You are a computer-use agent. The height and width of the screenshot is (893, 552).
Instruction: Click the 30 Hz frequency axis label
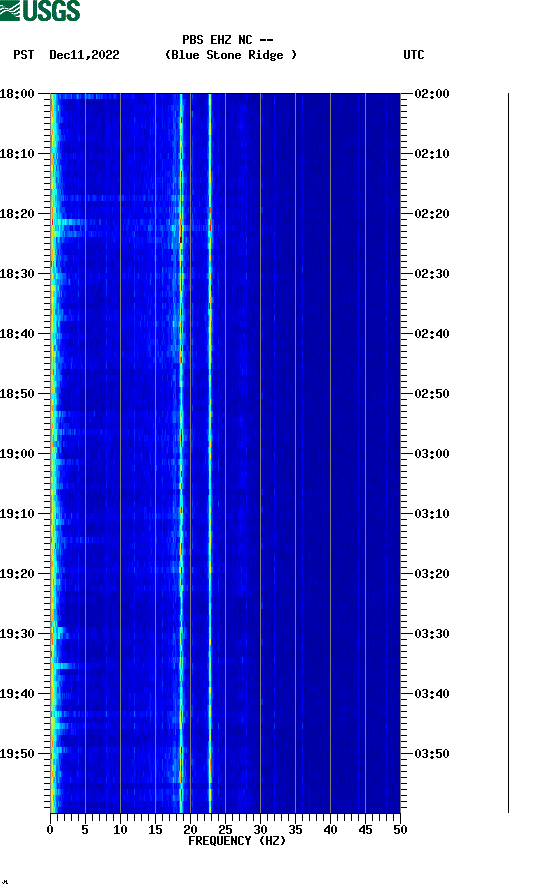click(260, 830)
